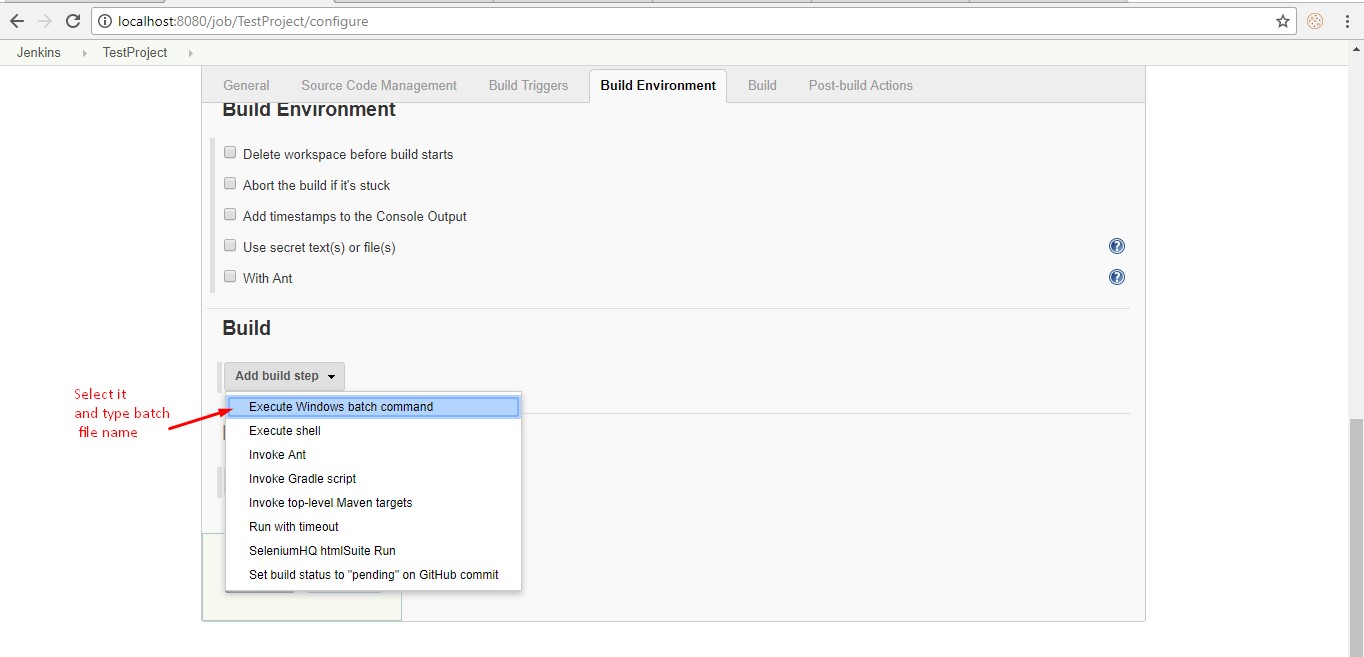This screenshot has height=657, width=1364.
Task: Bookmark this page with the star icon
Action: (1282, 20)
